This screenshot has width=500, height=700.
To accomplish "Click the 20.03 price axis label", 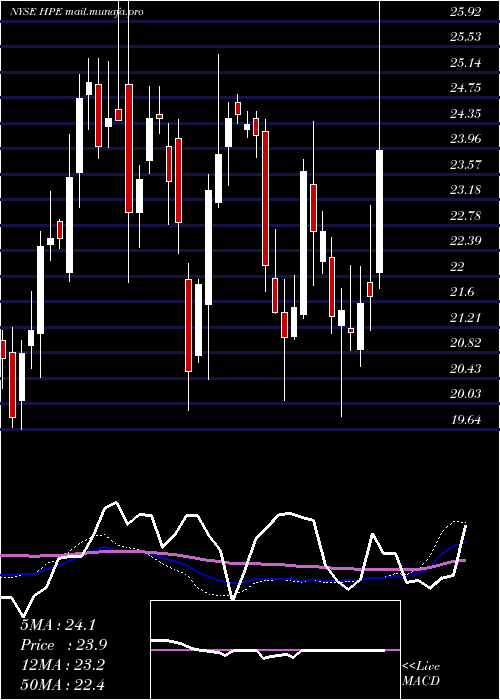I will click(466, 394).
